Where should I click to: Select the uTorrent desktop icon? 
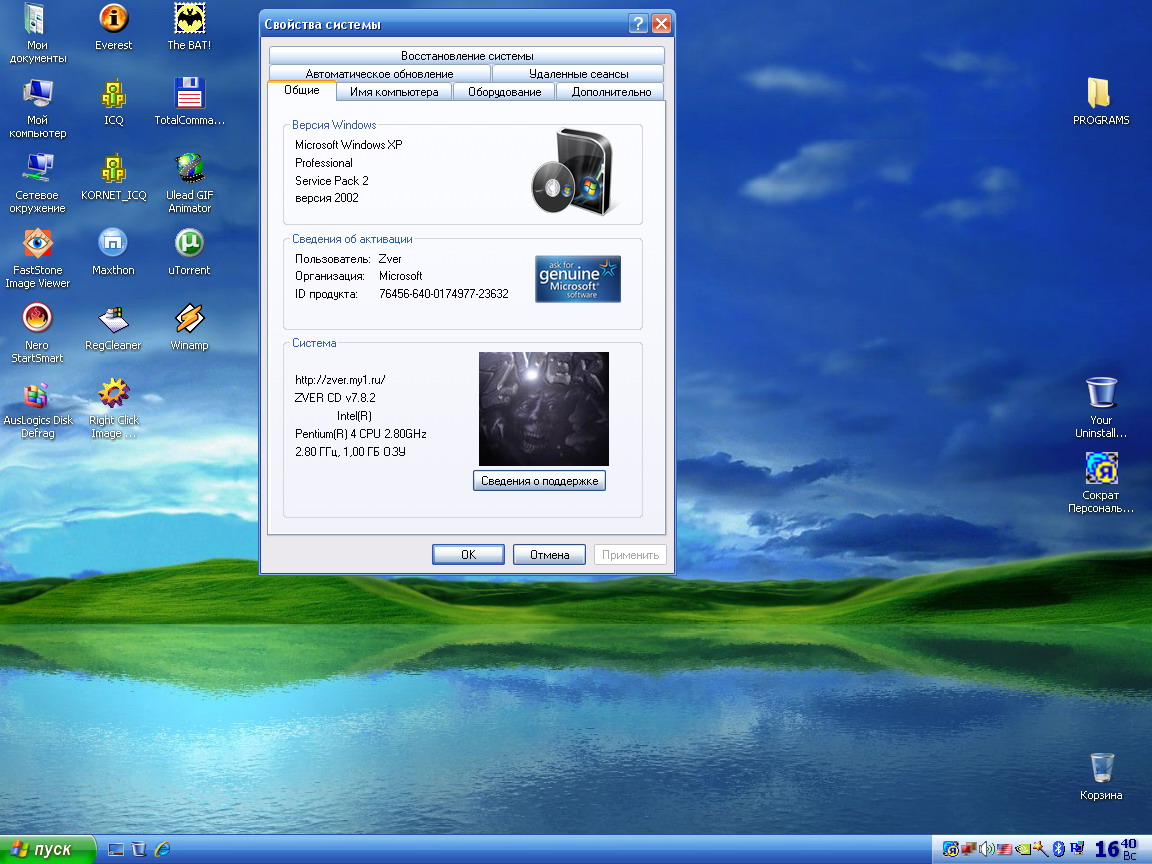click(189, 251)
